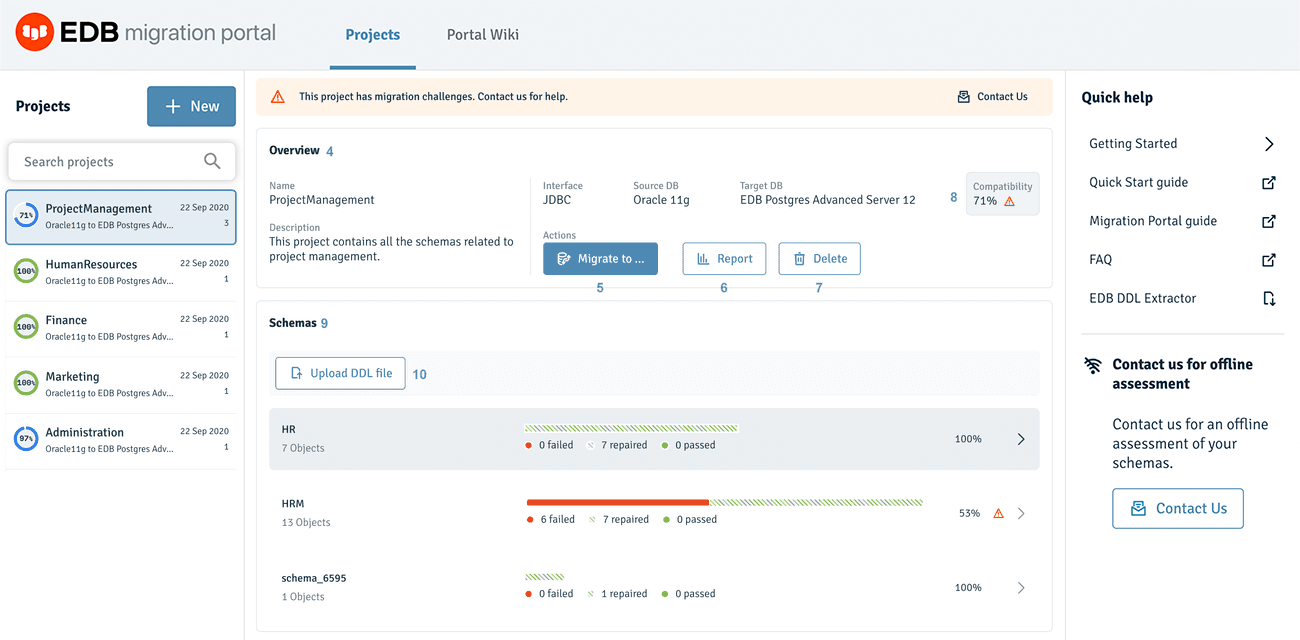Click the Migrate to button
The width and height of the screenshot is (1300, 640).
[600, 259]
